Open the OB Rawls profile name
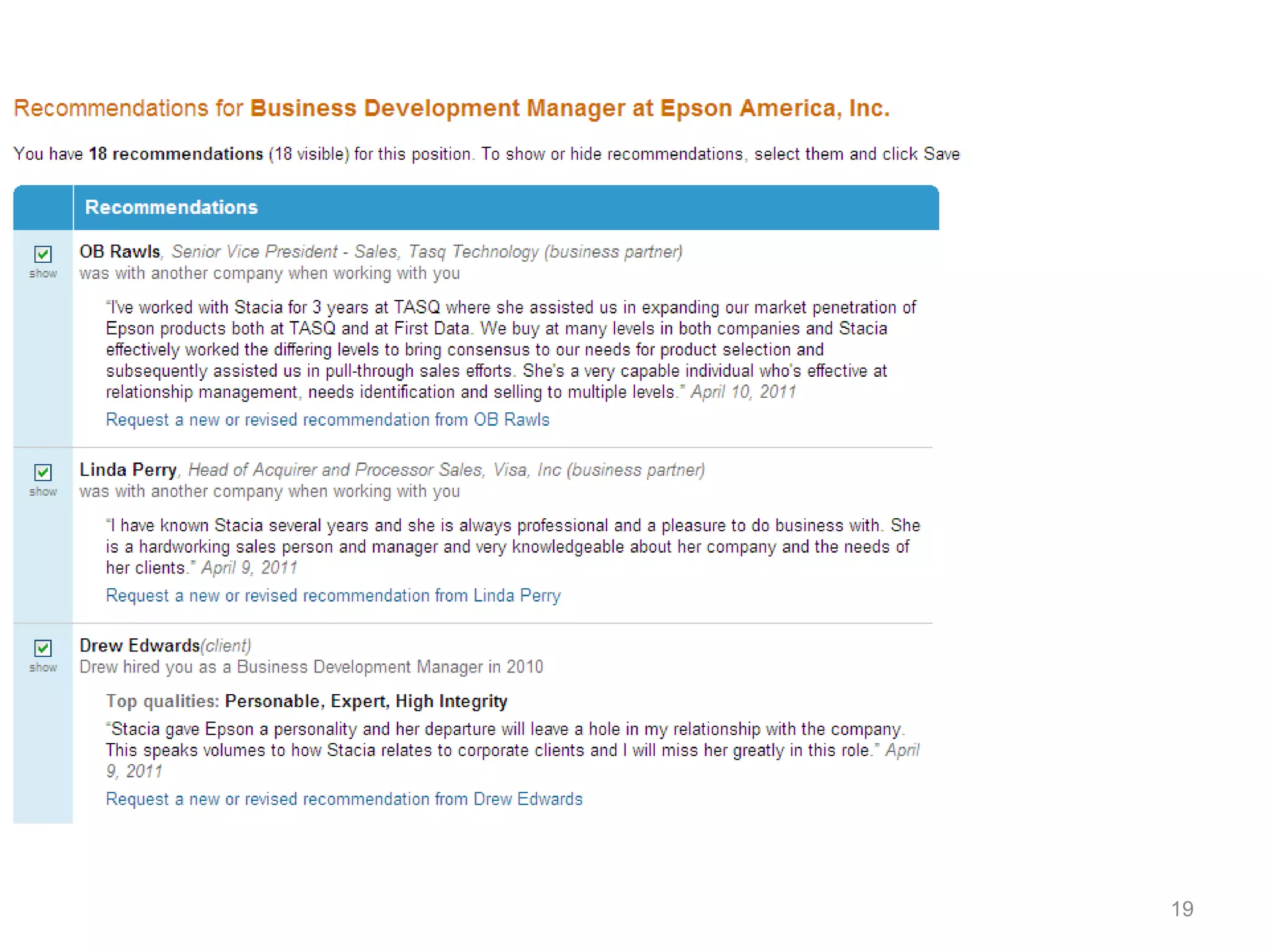This screenshot has width=1270, height=952. 120,252
